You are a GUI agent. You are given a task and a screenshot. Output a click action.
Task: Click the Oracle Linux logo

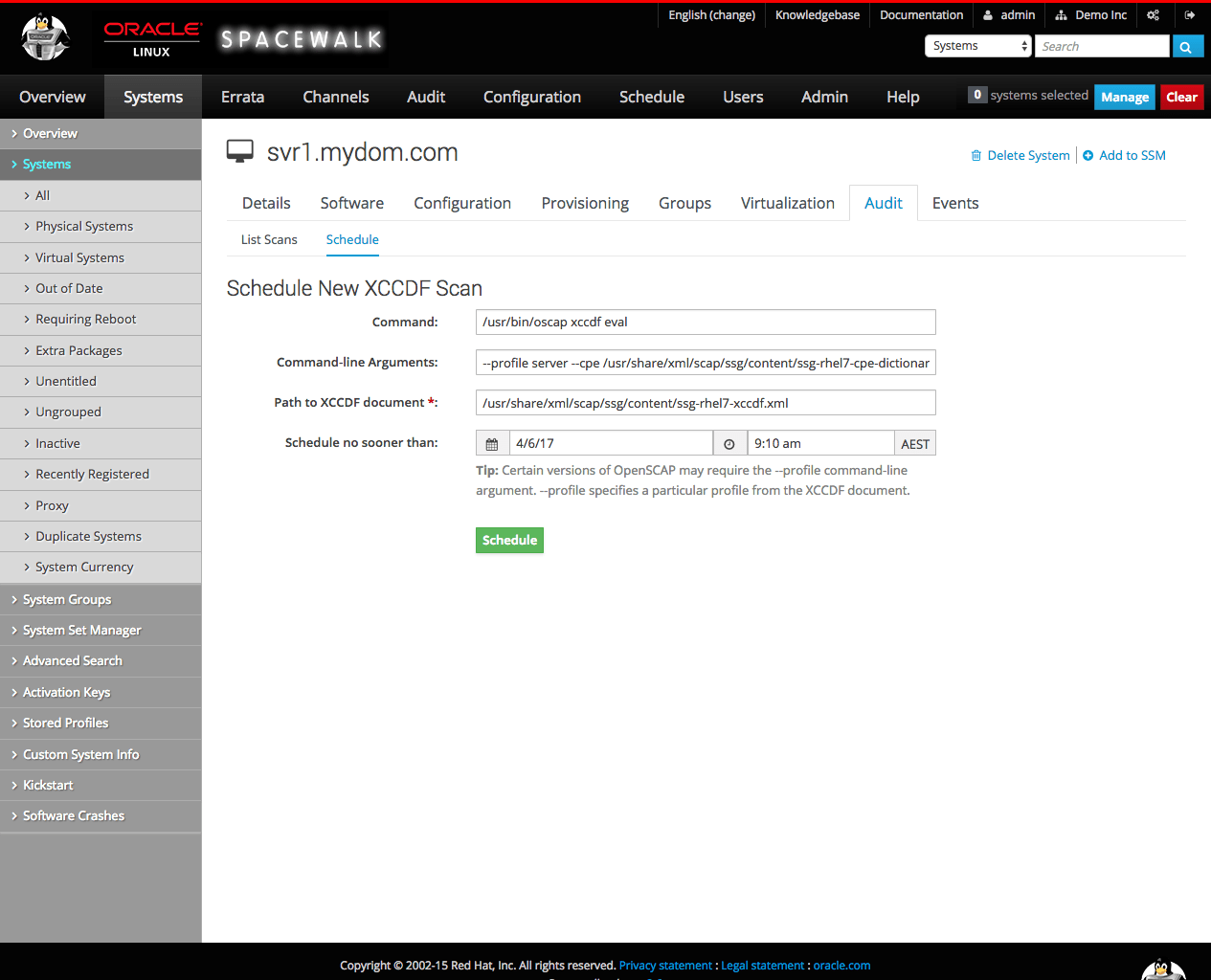[x=152, y=39]
